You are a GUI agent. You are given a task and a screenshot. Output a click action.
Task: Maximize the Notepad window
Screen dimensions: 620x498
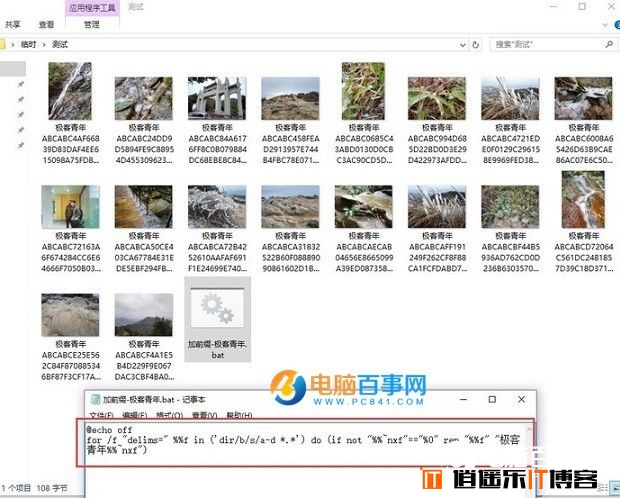pyautogui.click(x=492, y=400)
